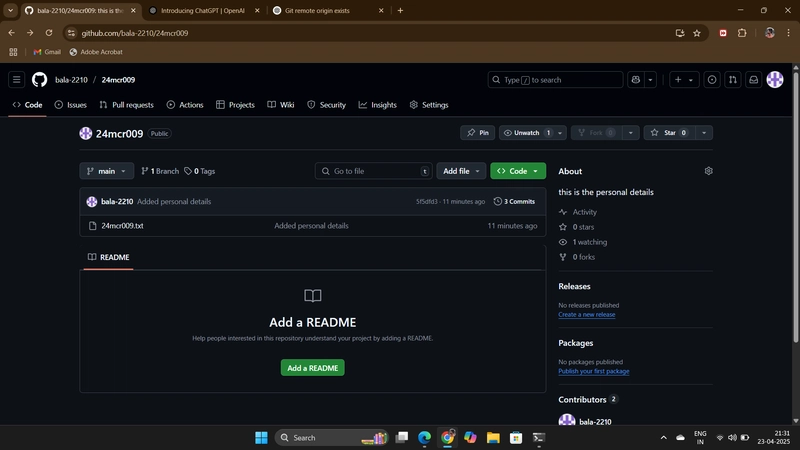Open pull requests icon in header
The width and height of the screenshot is (800, 450).
733,80
